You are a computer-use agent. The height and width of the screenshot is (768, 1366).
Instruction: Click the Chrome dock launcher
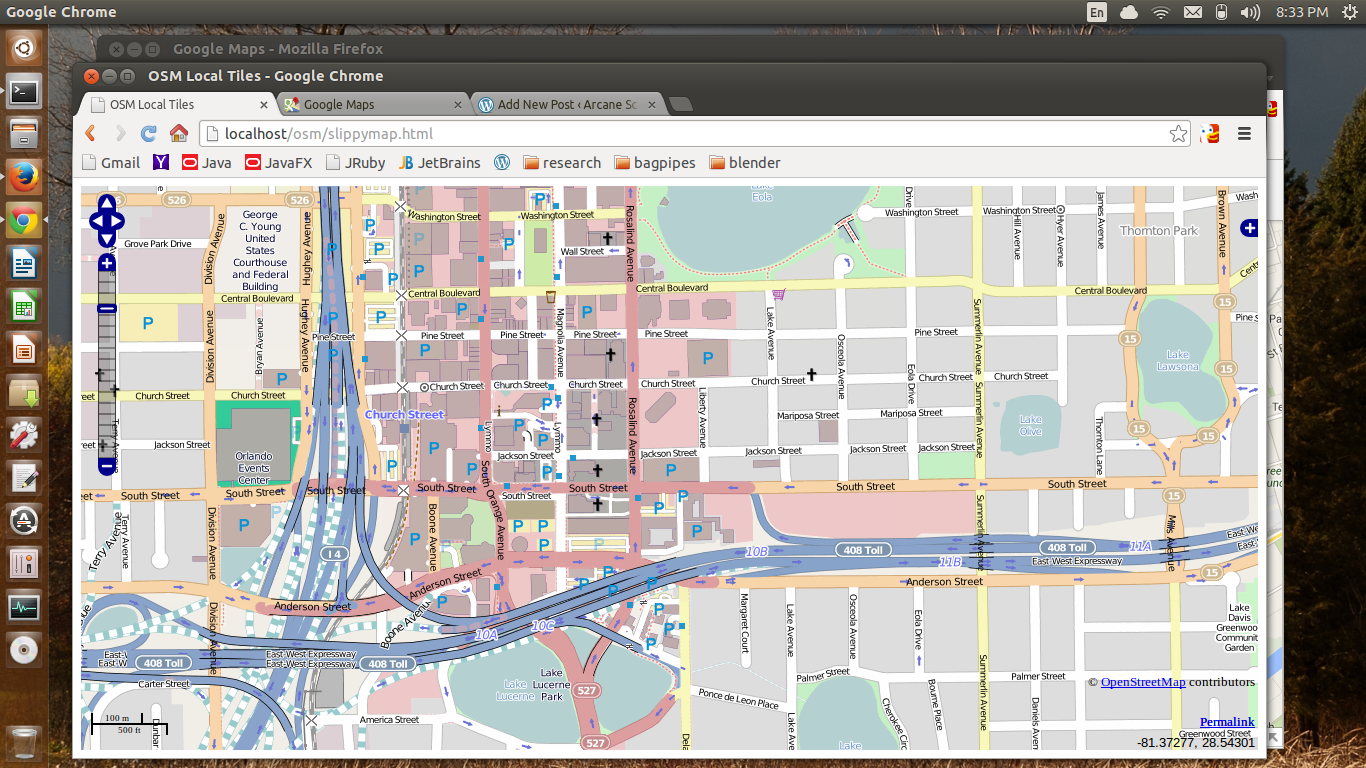coord(24,221)
